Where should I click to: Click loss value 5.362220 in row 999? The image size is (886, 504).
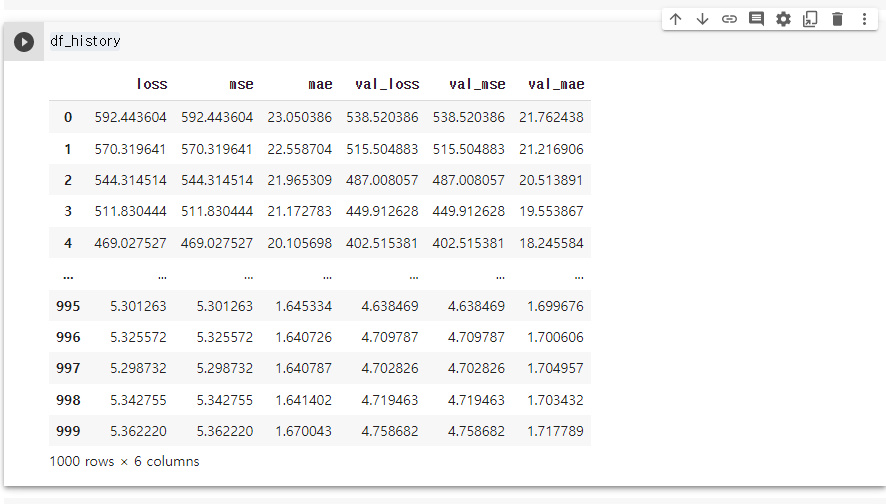pos(138,431)
